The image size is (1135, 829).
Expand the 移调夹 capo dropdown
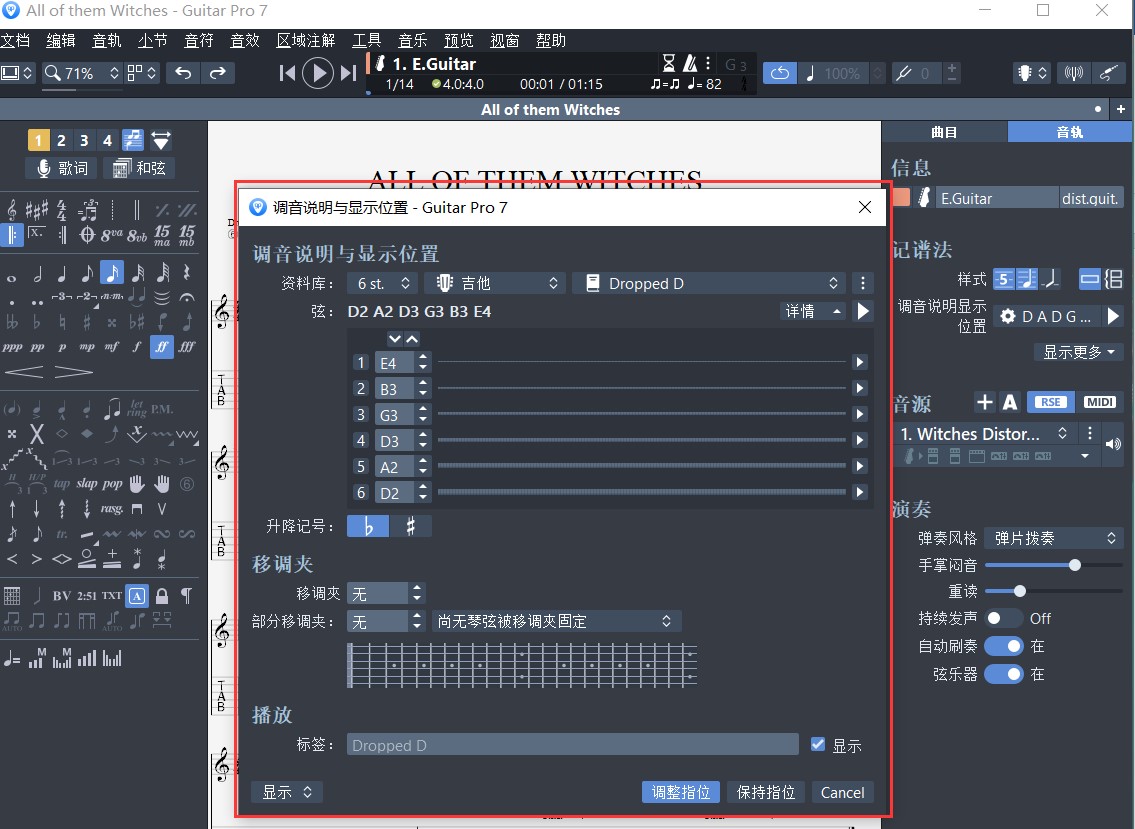386,592
